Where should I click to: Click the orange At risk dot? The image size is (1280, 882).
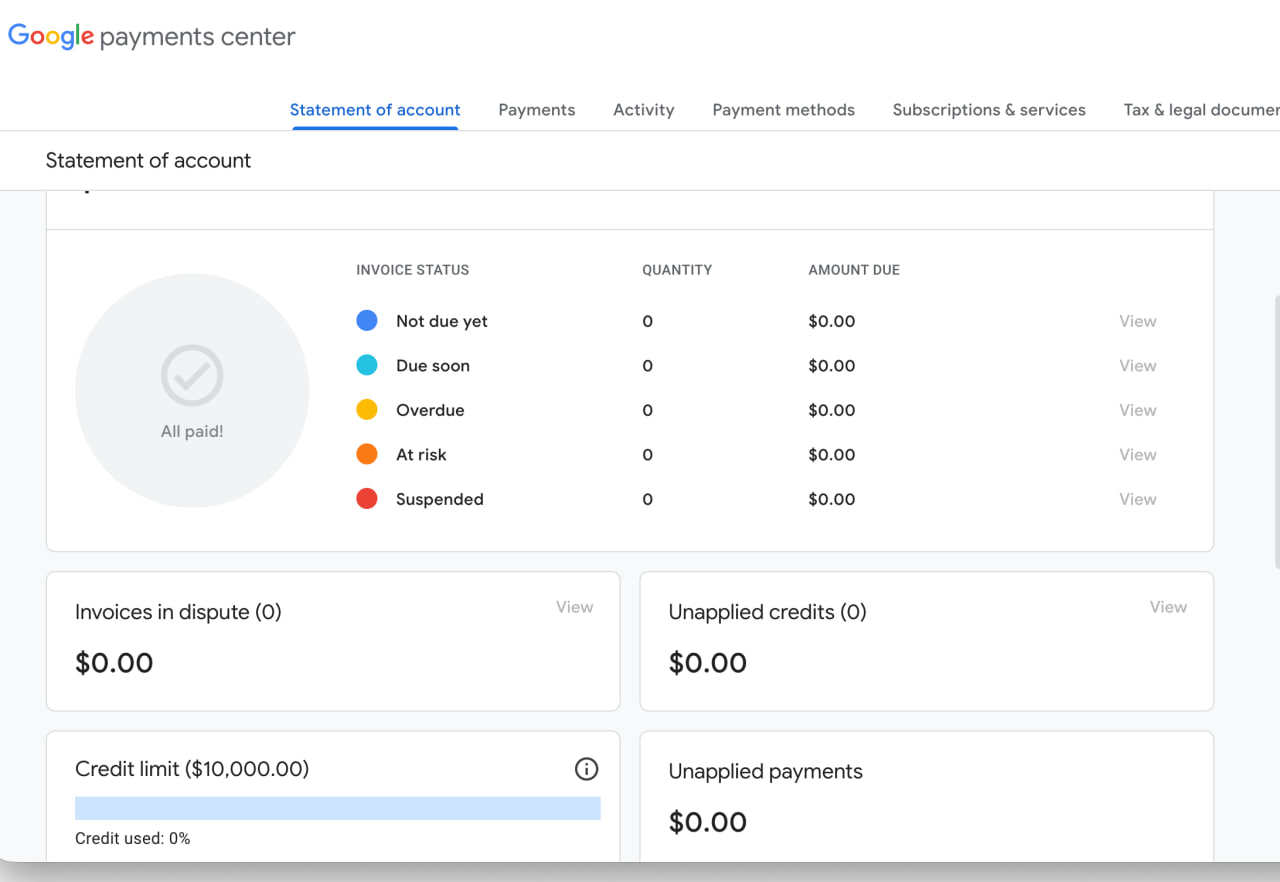367,454
